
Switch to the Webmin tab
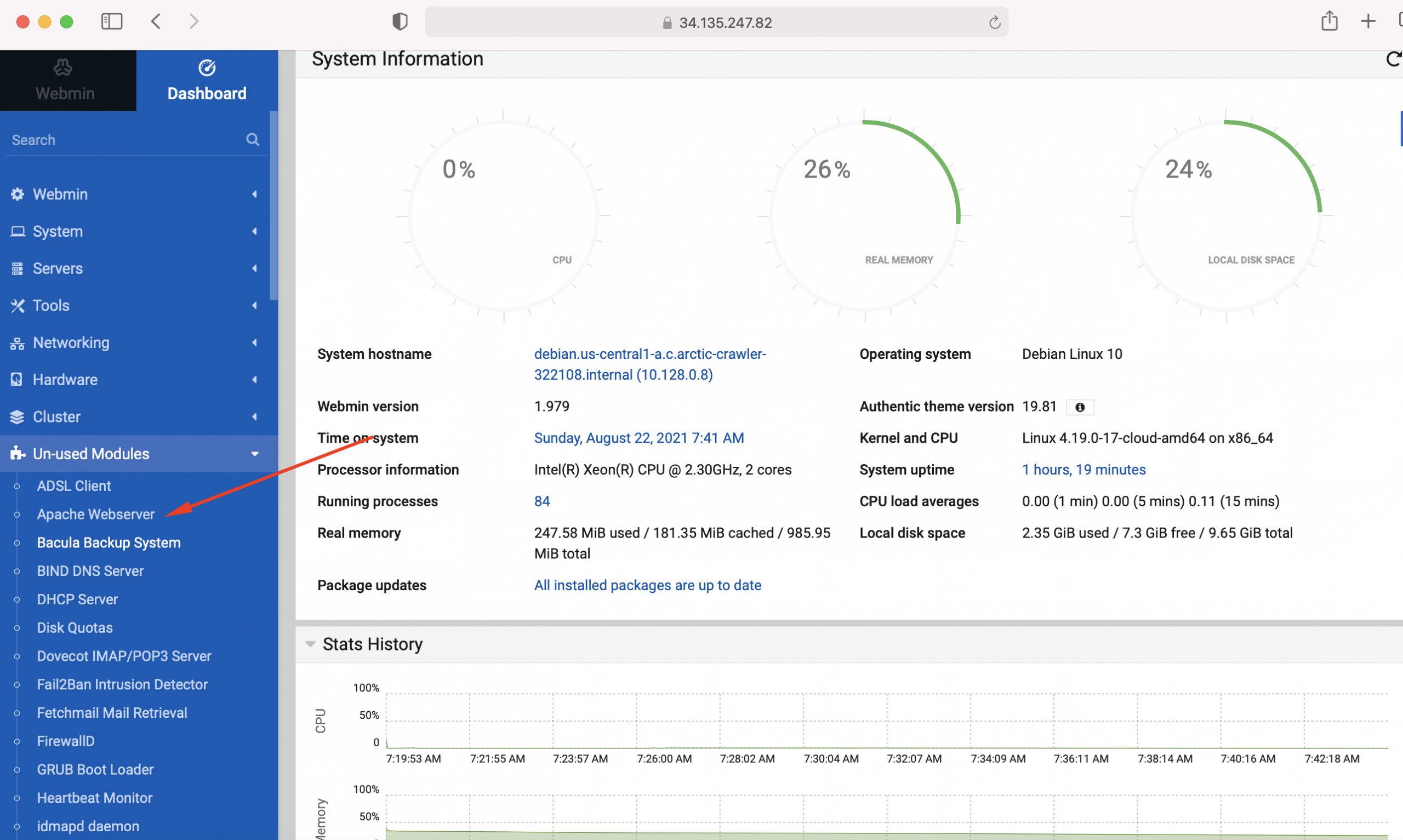(68, 81)
